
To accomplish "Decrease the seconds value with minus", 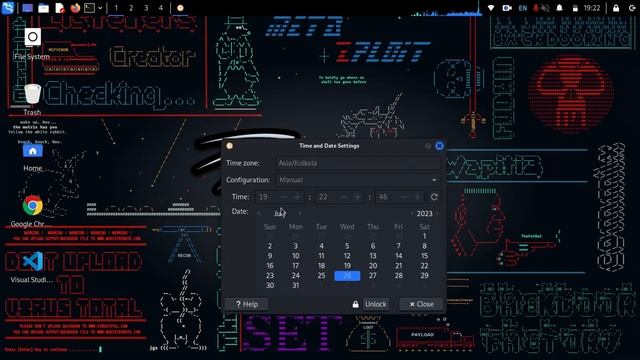I will (404, 197).
